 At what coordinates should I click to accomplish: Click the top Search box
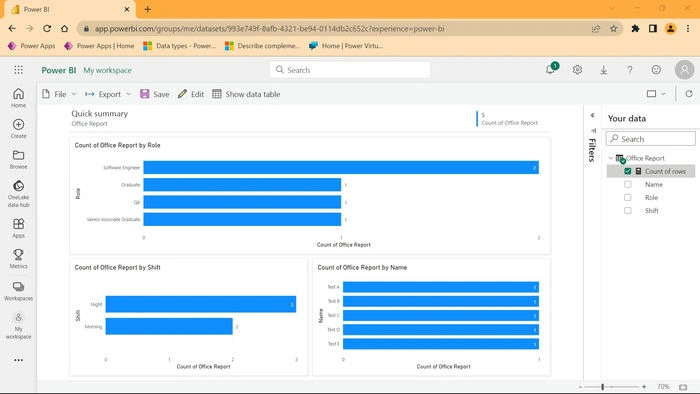(x=350, y=70)
